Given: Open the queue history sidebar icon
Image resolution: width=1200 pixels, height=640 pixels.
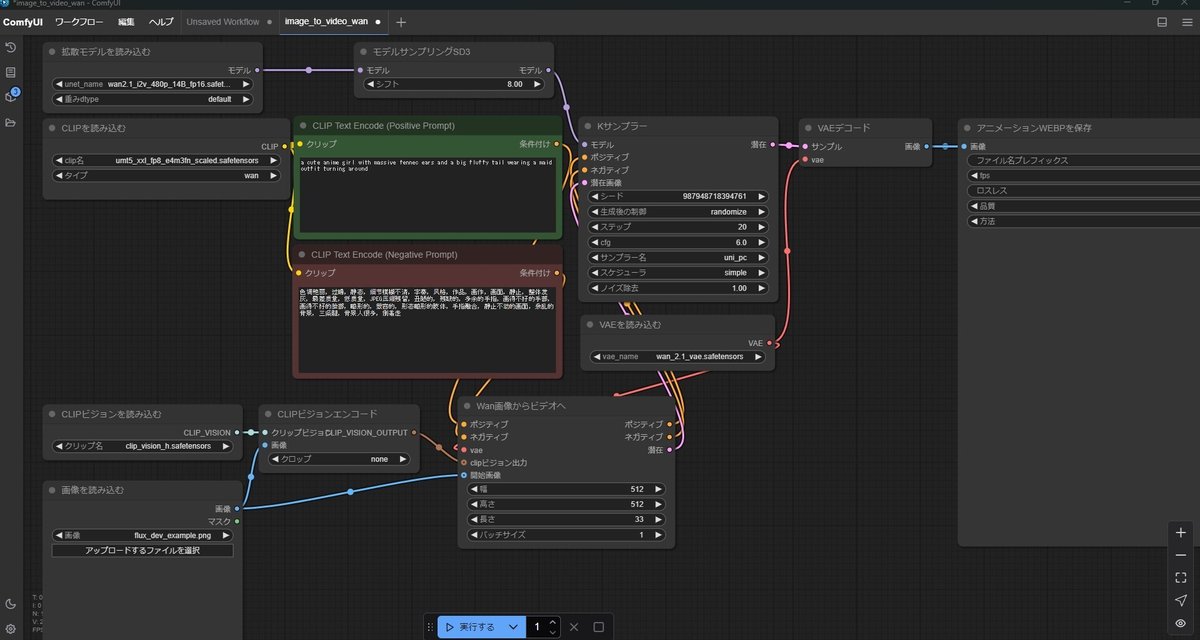Looking at the screenshot, I should 11,47.
